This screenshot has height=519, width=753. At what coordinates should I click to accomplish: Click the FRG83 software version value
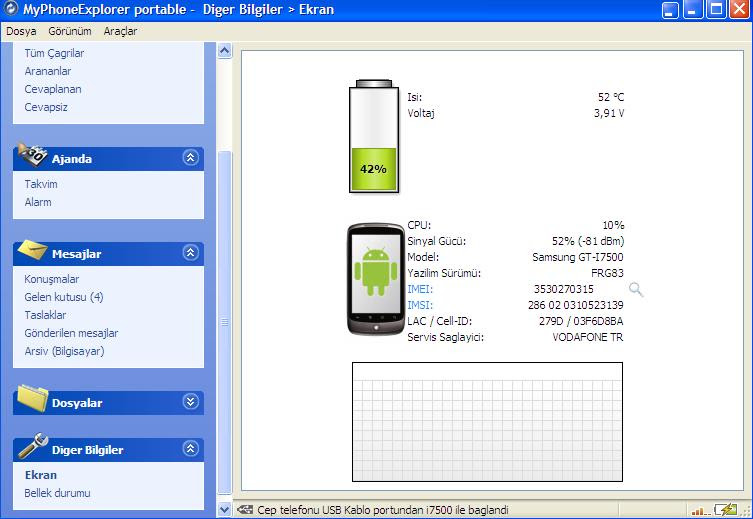click(607, 273)
